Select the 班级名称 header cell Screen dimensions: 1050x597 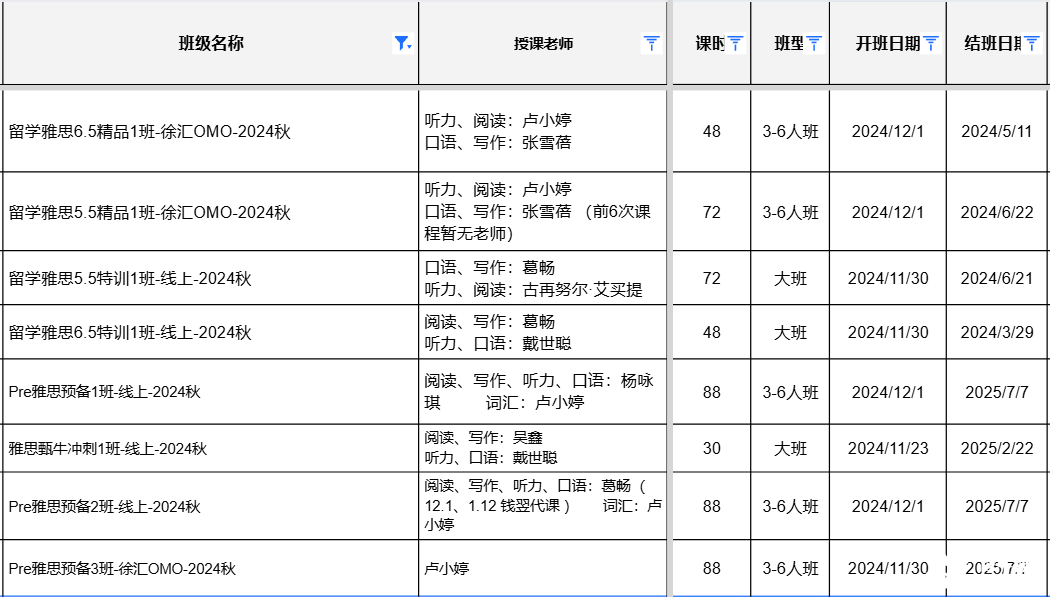pos(211,44)
